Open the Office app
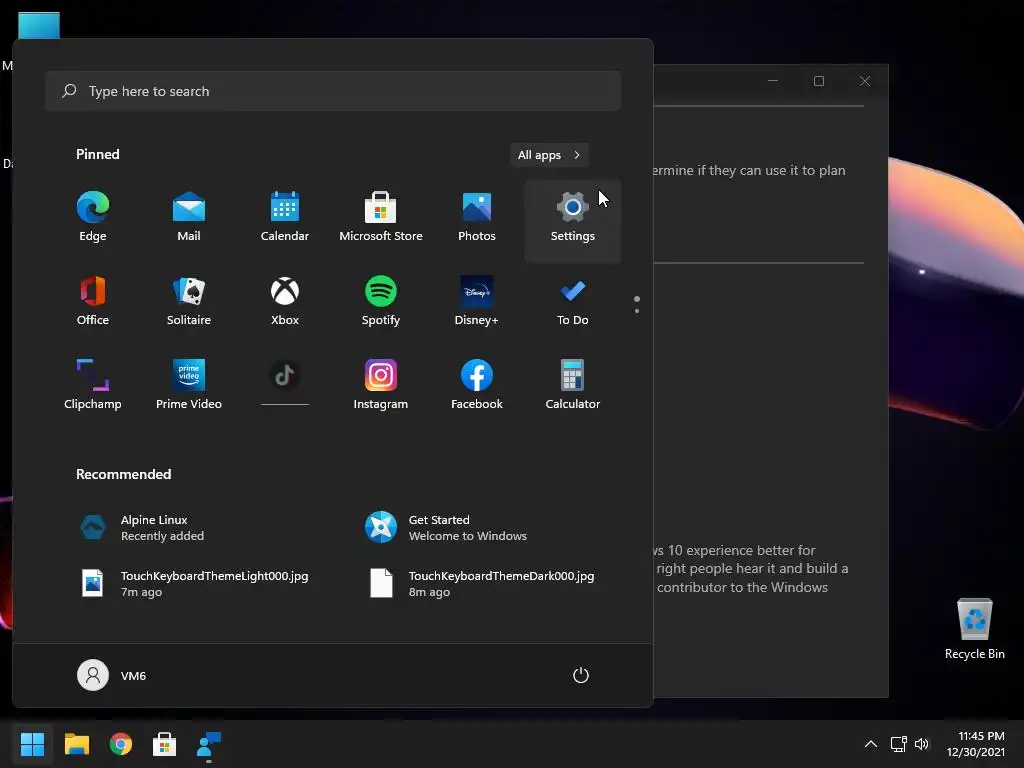This screenshot has width=1024, height=768. [x=93, y=302]
